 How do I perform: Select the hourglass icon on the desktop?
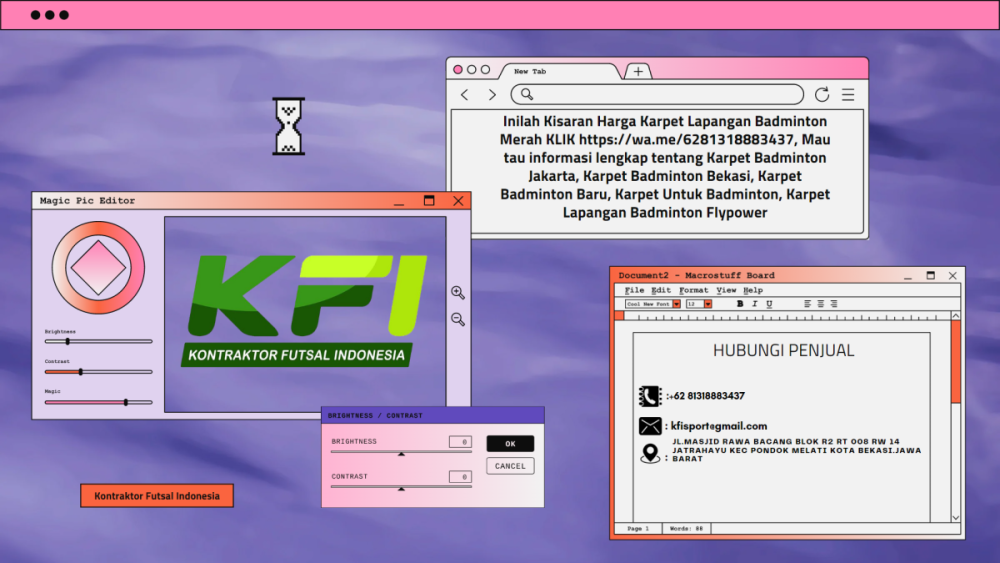[x=289, y=126]
